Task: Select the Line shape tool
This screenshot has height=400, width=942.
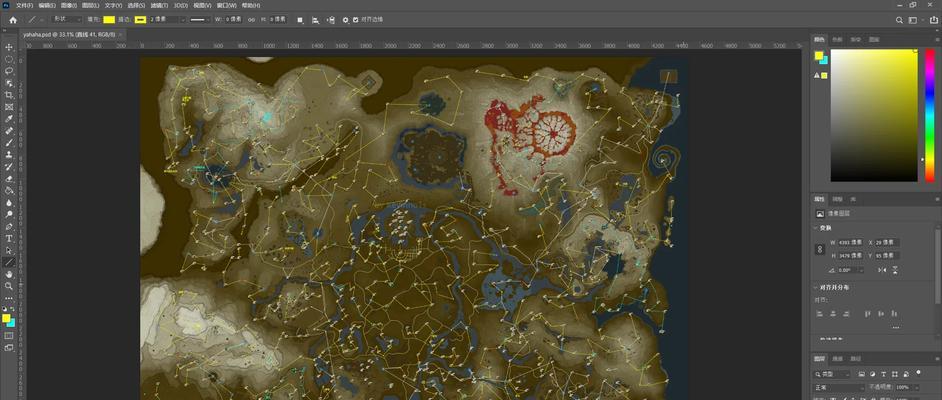Action: [9, 262]
